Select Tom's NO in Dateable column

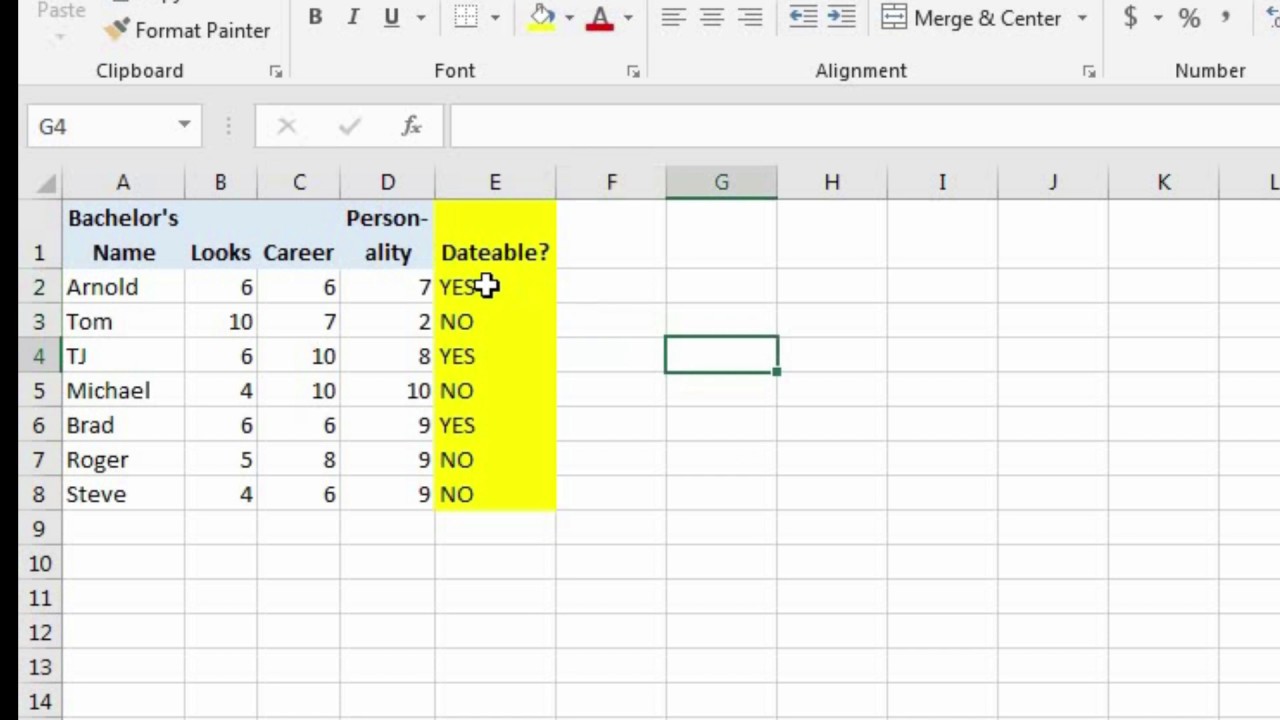pyautogui.click(x=495, y=322)
